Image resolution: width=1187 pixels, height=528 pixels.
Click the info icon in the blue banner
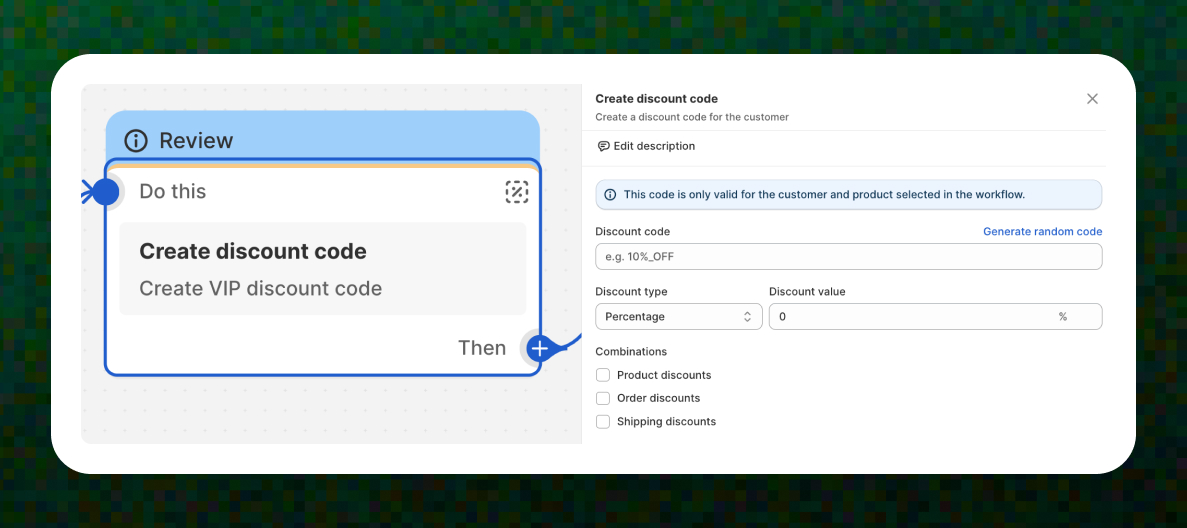coord(610,195)
